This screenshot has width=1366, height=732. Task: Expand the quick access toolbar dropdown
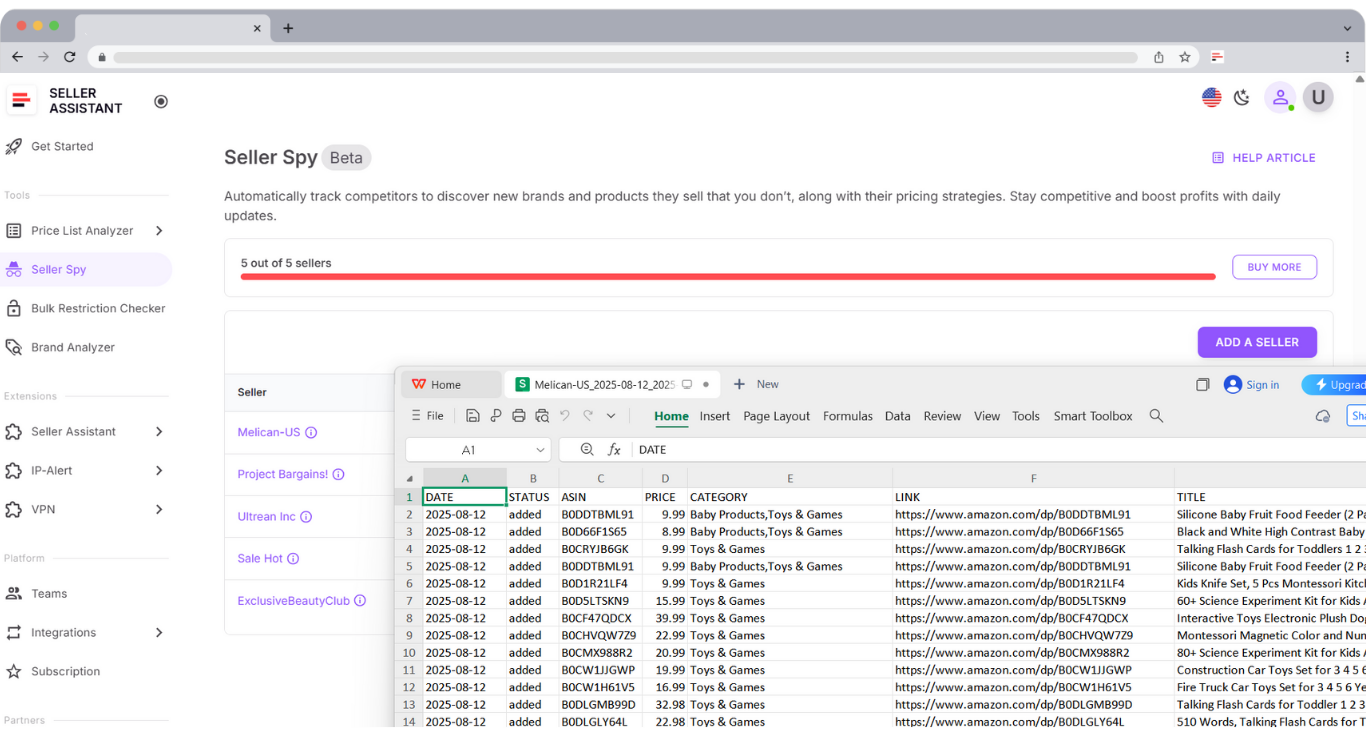(611, 416)
